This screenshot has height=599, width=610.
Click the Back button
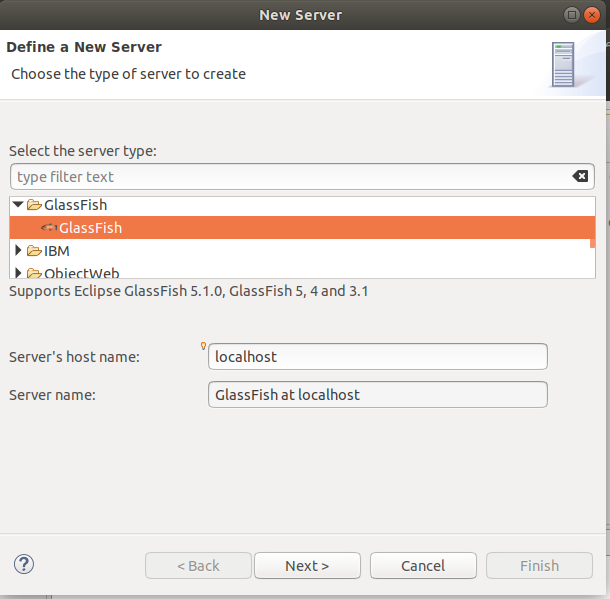pos(197,566)
